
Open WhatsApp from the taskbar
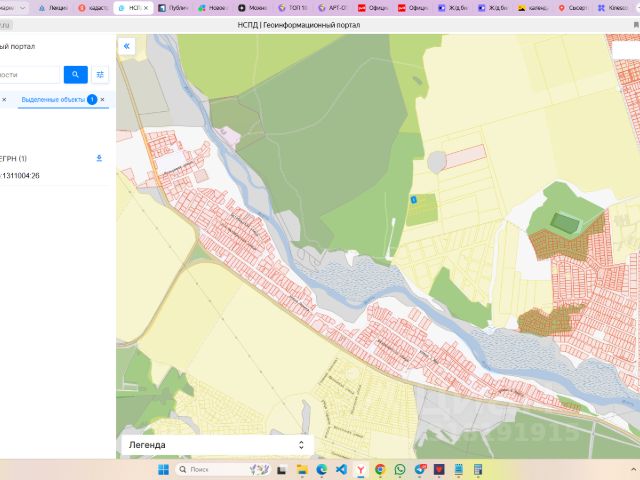click(400, 469)
